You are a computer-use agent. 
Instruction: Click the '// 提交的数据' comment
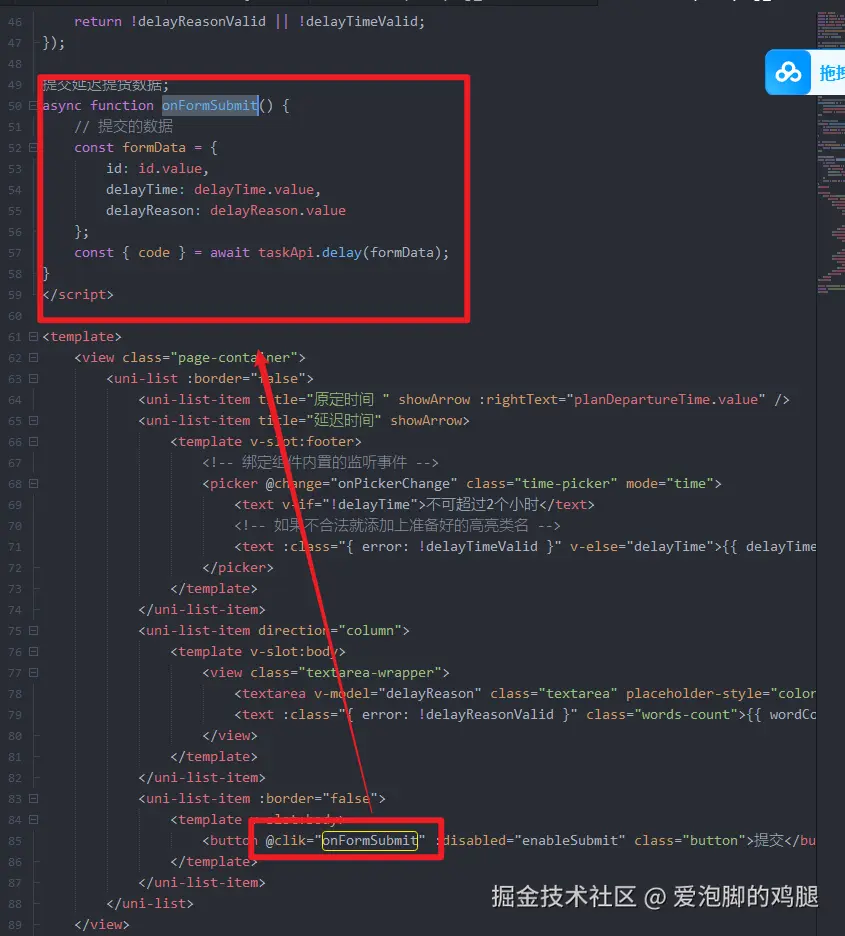point(124,127)
